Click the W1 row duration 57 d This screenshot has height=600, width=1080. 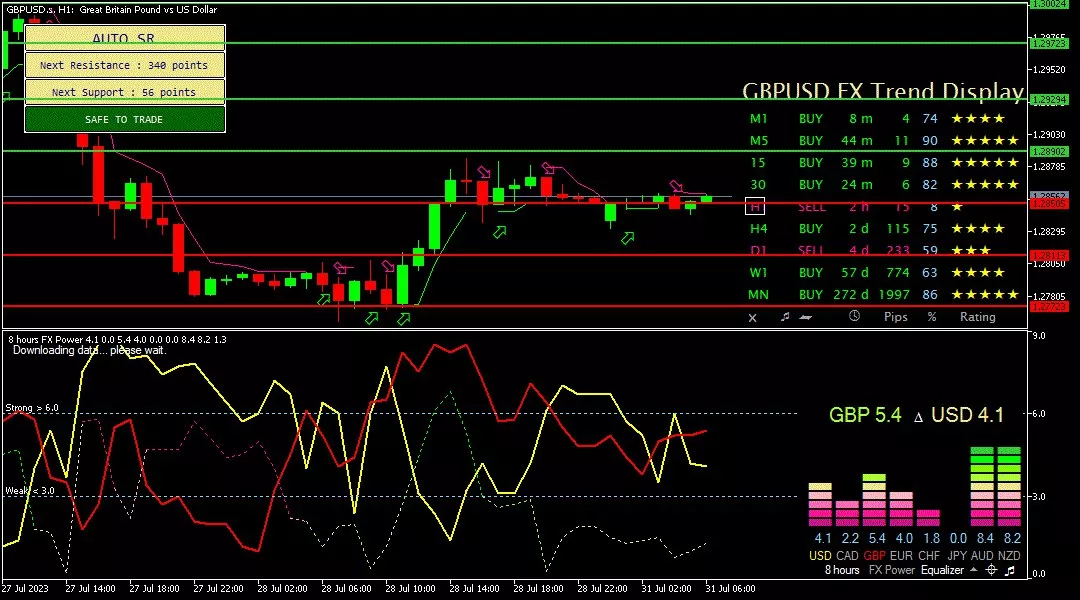tap(855, 273)
